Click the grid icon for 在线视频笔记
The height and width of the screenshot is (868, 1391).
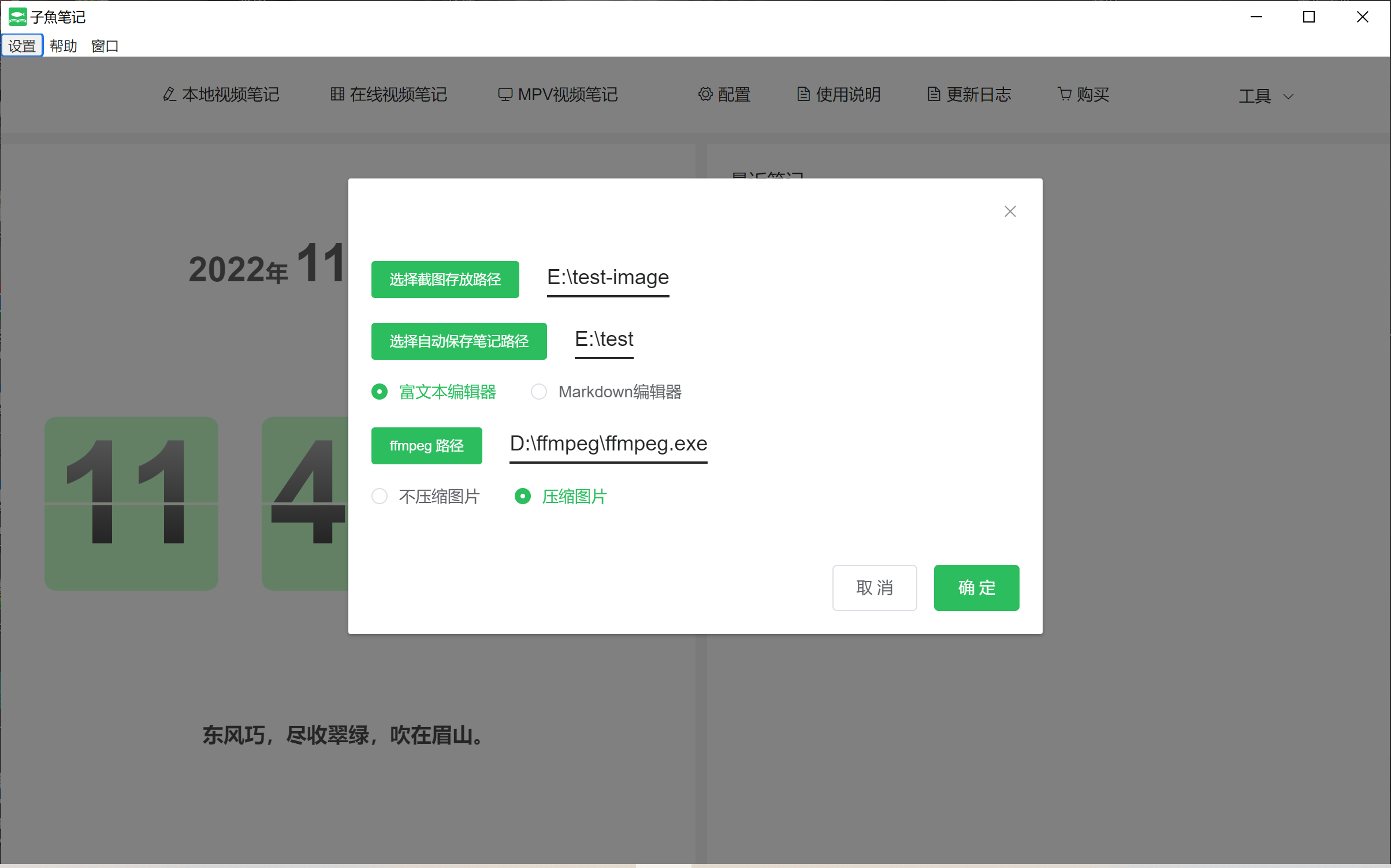(337, 94)
